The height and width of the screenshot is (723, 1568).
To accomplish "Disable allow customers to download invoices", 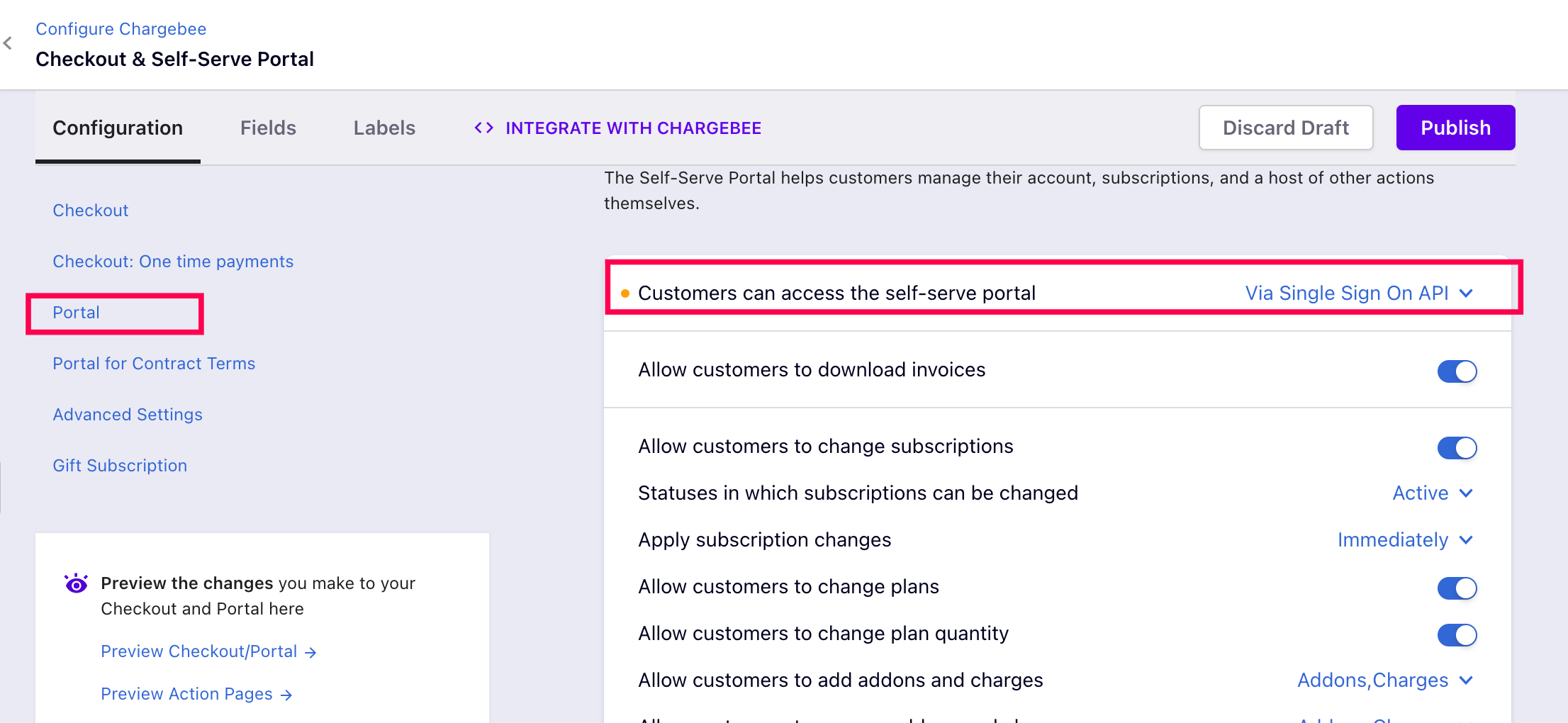I will click(1457, 371).
